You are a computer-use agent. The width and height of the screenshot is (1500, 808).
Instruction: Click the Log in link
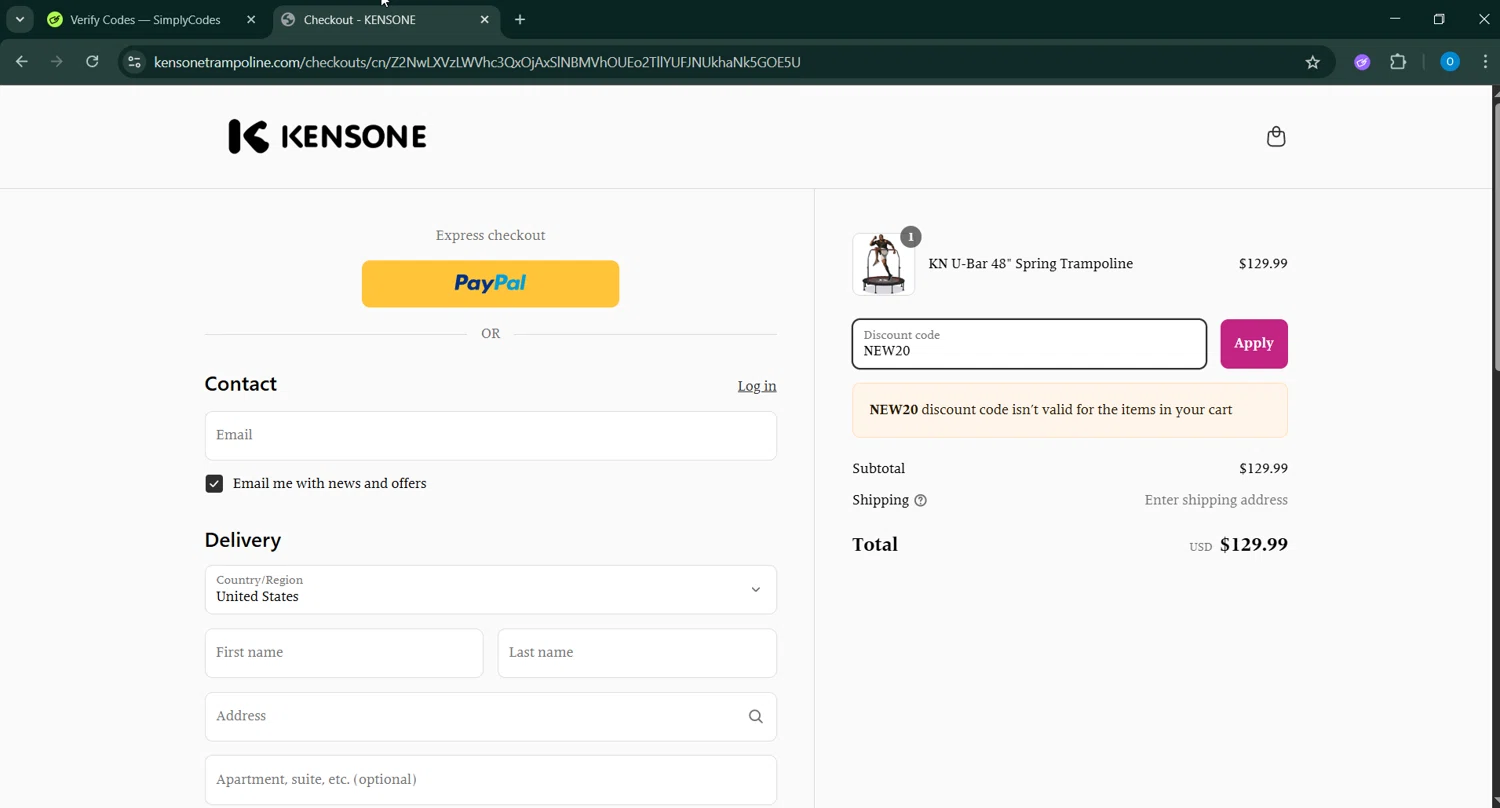[757, 386]
